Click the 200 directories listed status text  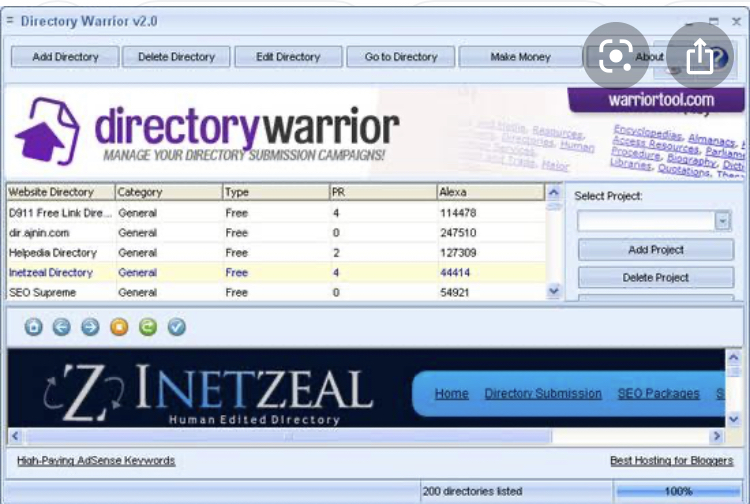(472, 491)
